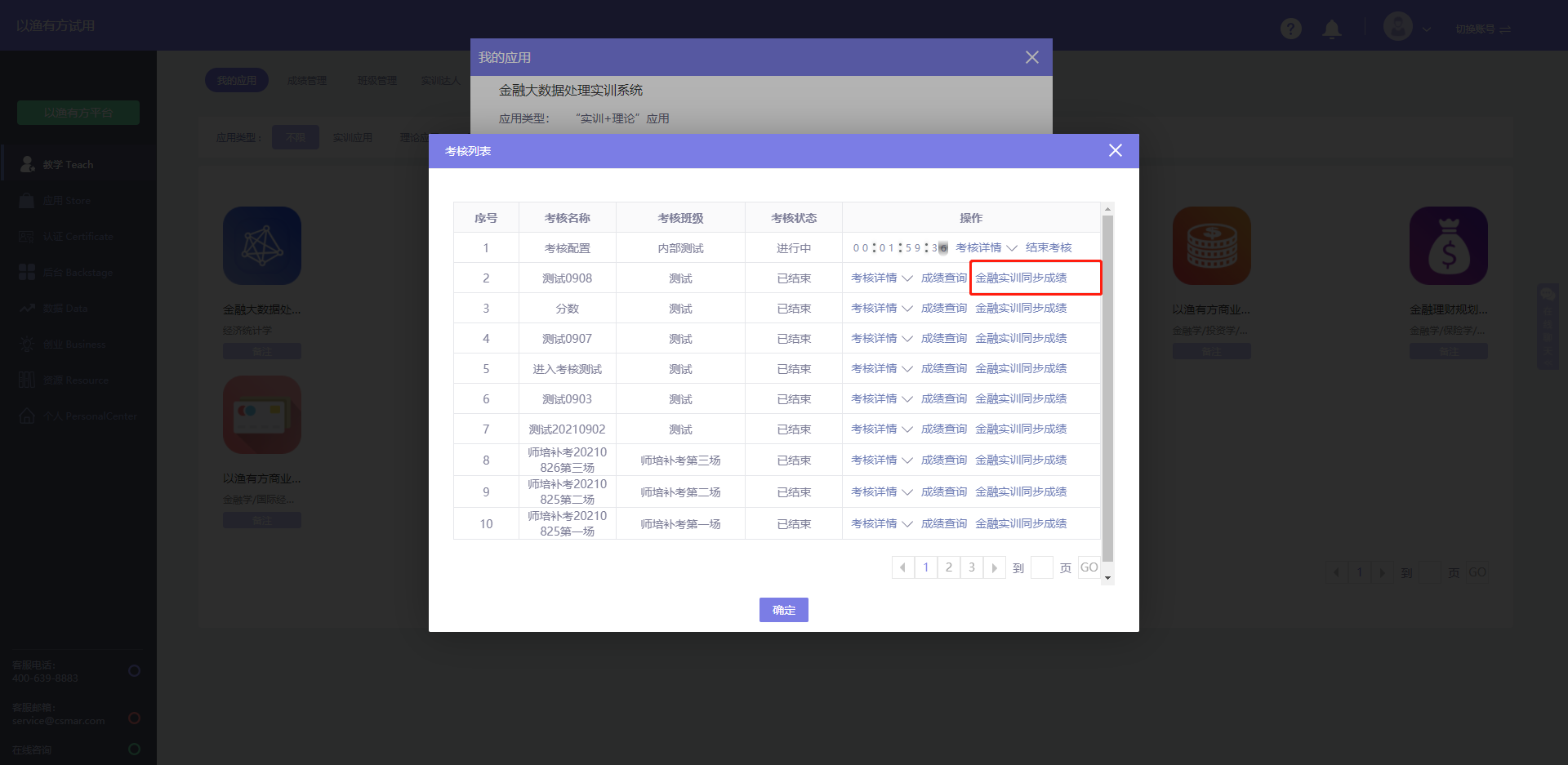
Task: Click the user avatar icon
Action: point(1397,27)
